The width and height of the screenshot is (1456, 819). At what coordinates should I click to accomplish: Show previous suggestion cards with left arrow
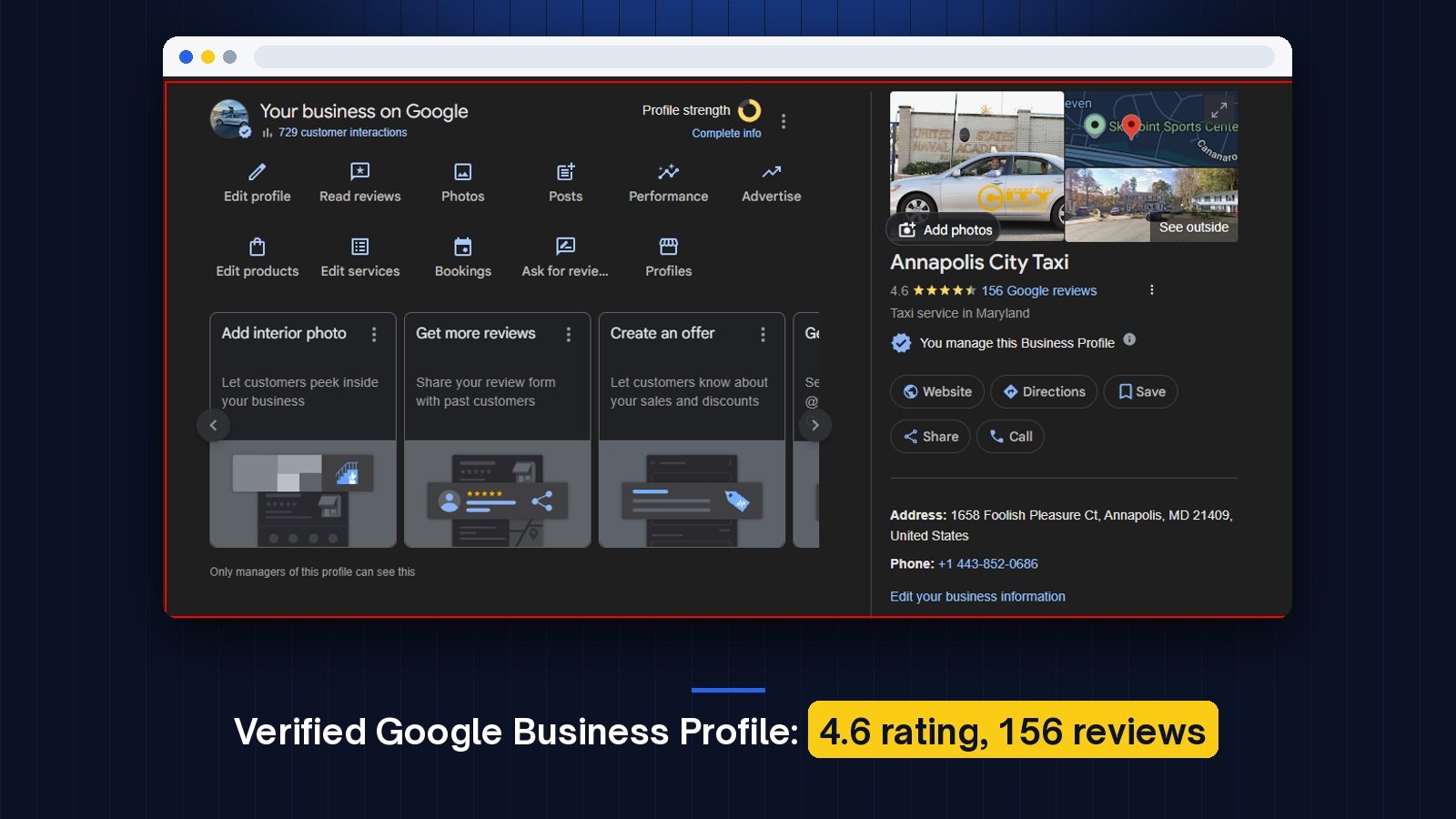(214, 425)
